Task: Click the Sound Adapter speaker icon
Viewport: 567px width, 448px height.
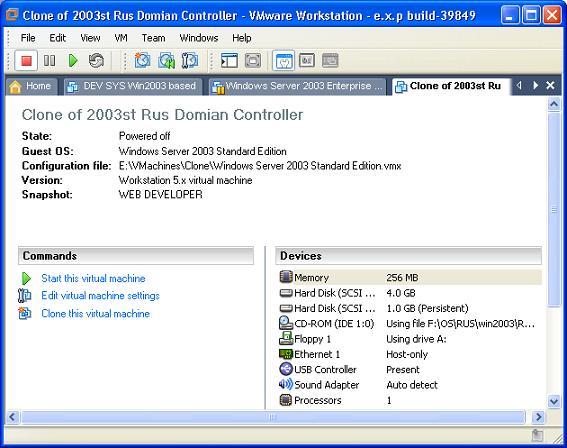Action: point(286,384)
